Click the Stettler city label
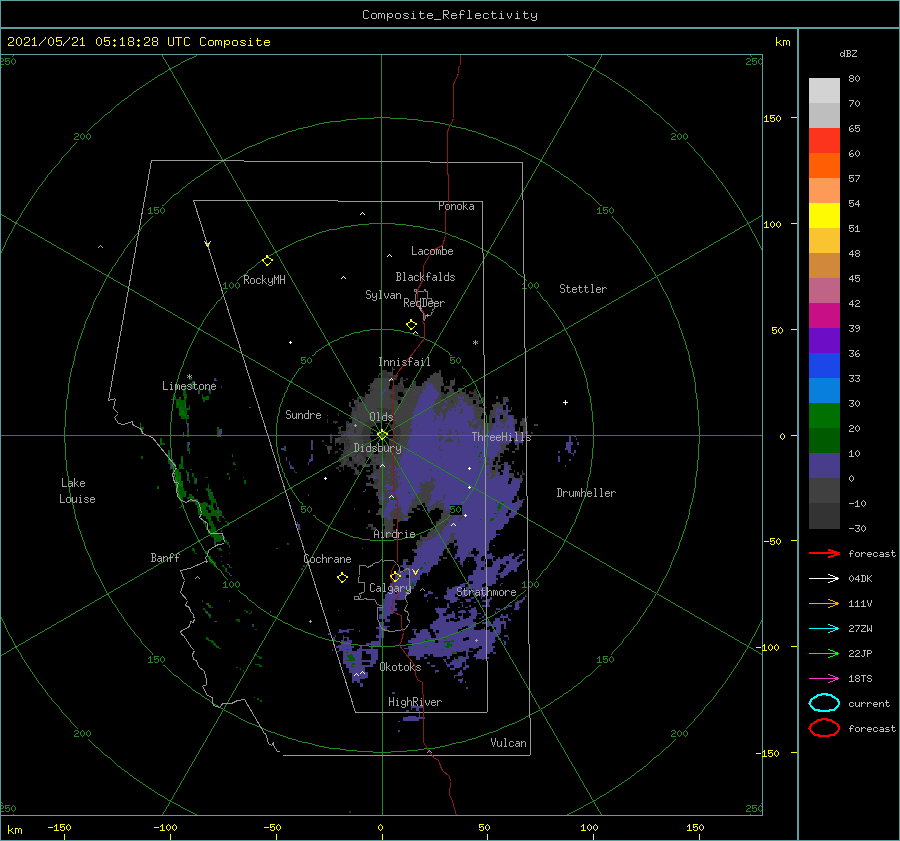 pos(583,289)
